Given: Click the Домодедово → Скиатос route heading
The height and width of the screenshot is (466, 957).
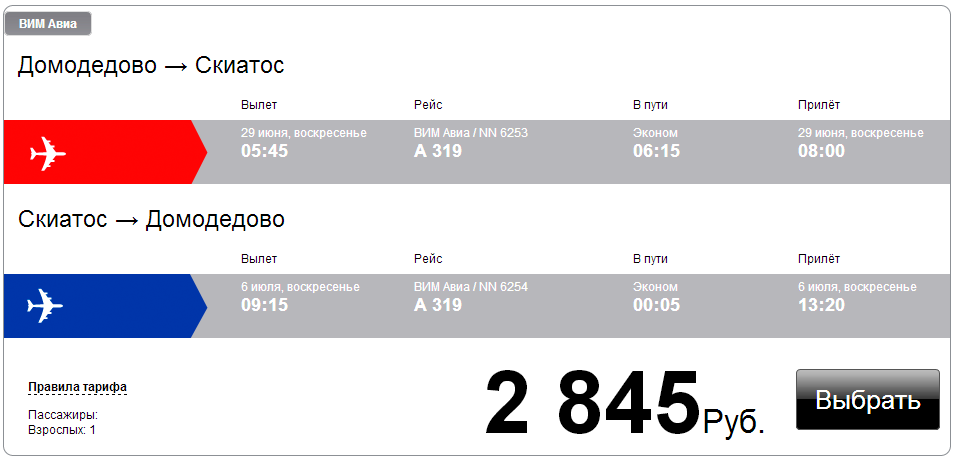Looking at the screenshot, I should click(x=151, y=66).
